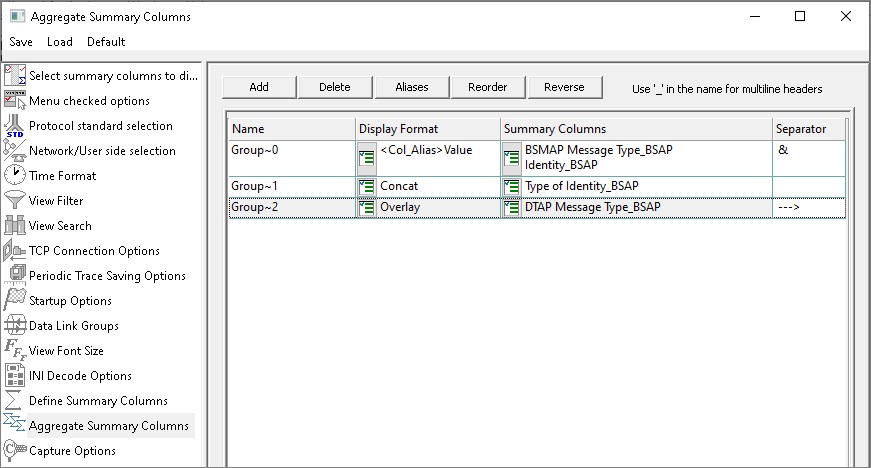This screenshot has height=468, width=871.
Task: Click the '<Col_Alias>Value' display format cell
Action: click(x=438, y=158)
